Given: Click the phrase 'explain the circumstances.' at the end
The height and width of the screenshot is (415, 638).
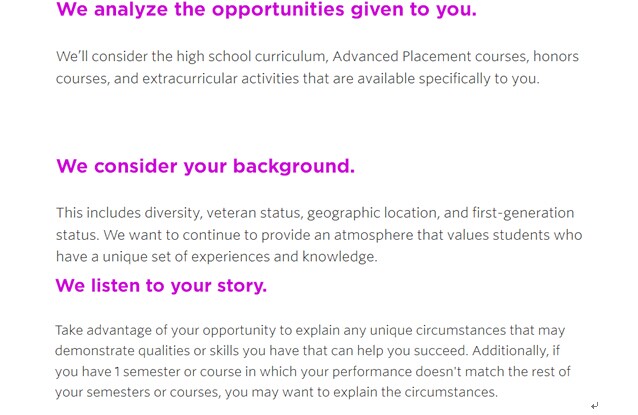Looking at the screenshot, I should click(x=417, y=393).
